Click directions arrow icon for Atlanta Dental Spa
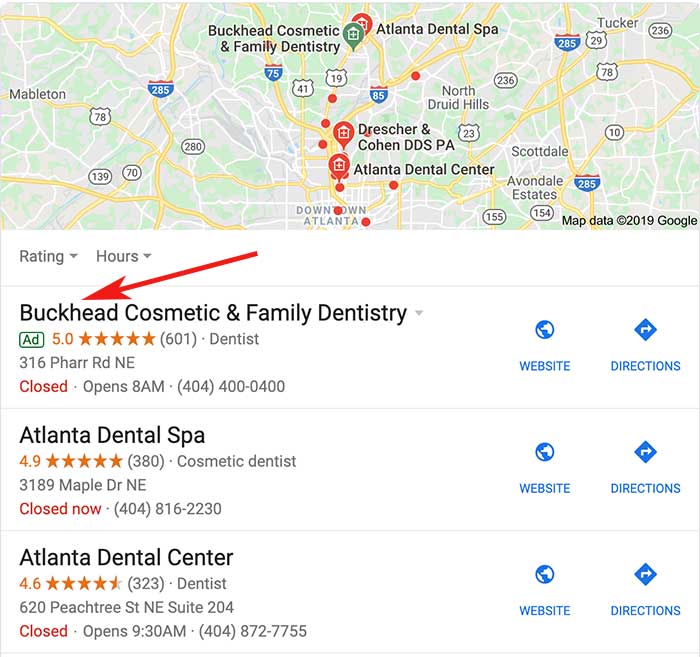Screen dimensions: 700x657 pos(645,452)
